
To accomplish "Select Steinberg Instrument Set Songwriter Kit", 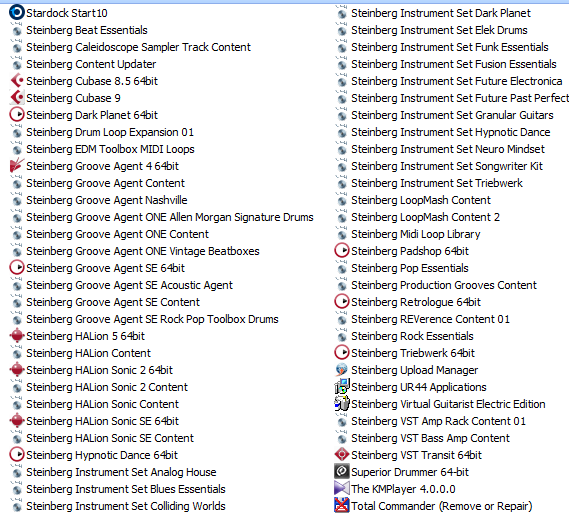I will 447,166.
